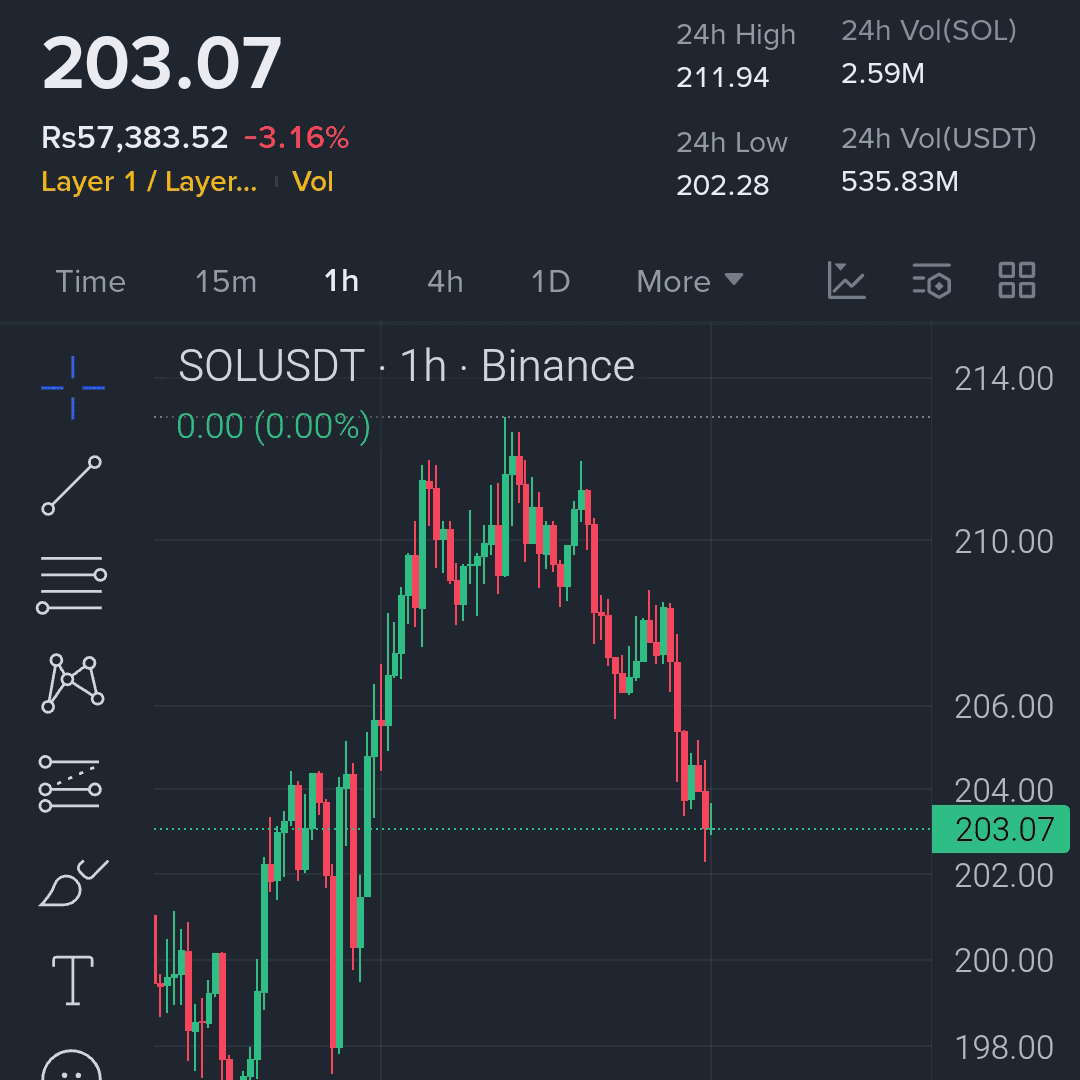Switch to the 15m timeframe
The height and width of the screenshot is (1080, 1080).
226,282
